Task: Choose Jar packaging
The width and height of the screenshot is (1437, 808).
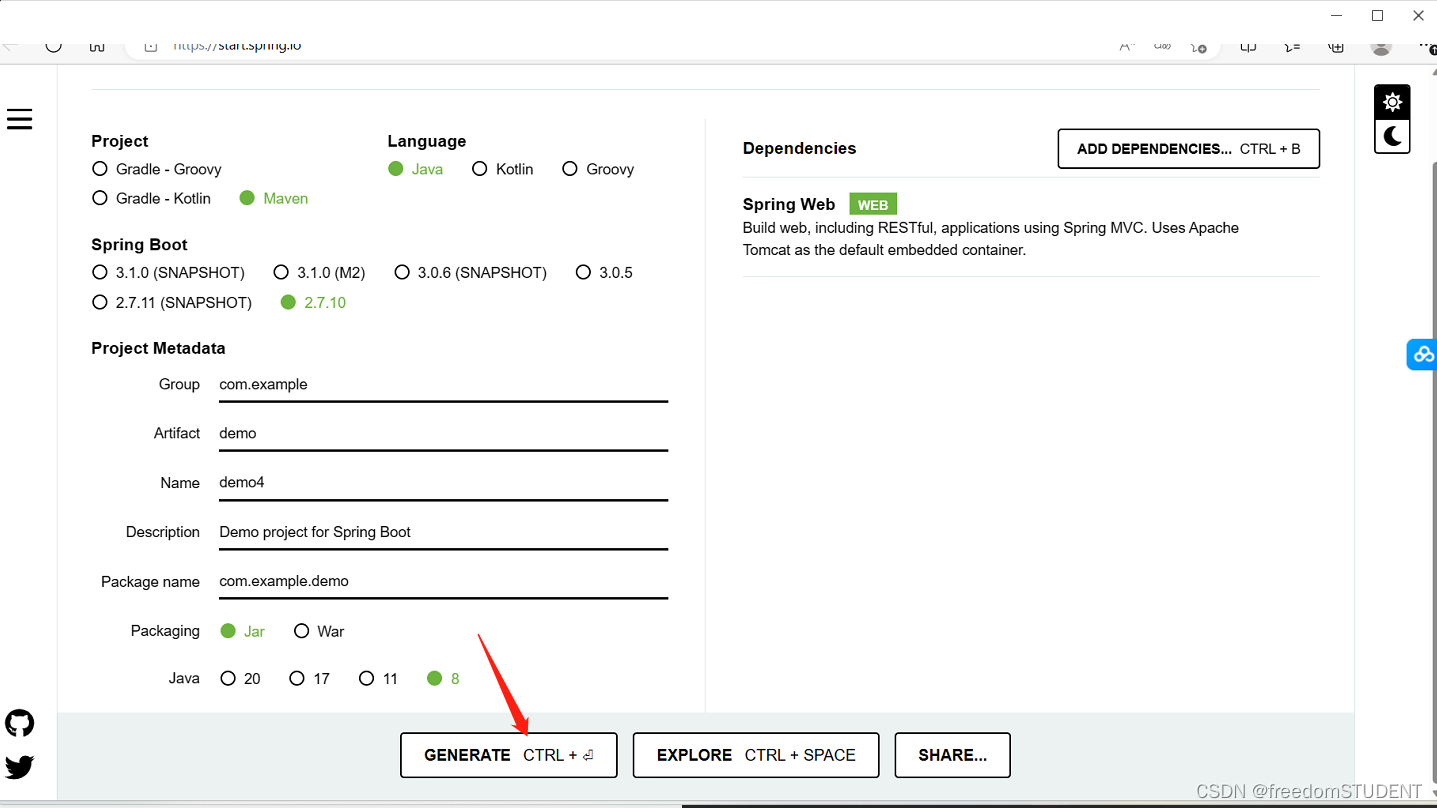Action: pyautogui.click(x=243, y=631)
